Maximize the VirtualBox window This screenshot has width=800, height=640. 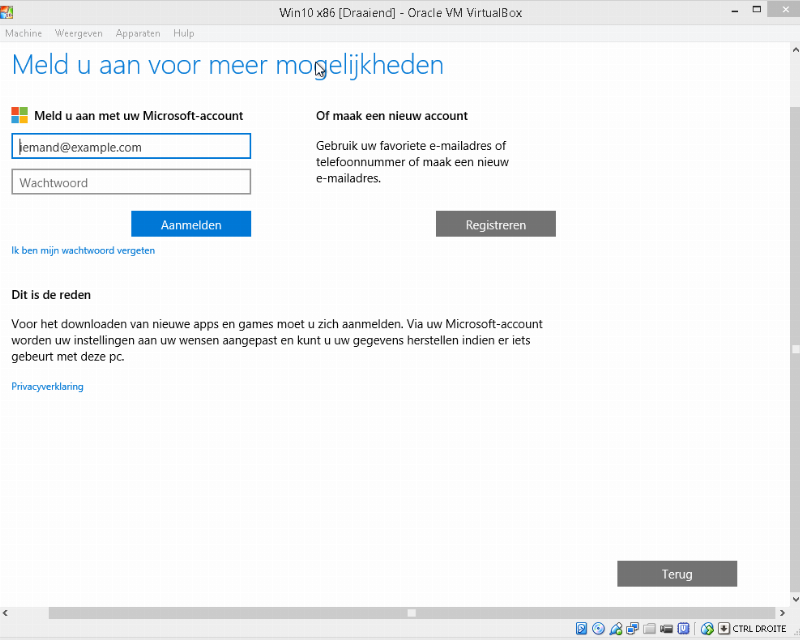[x=757, y=10]
